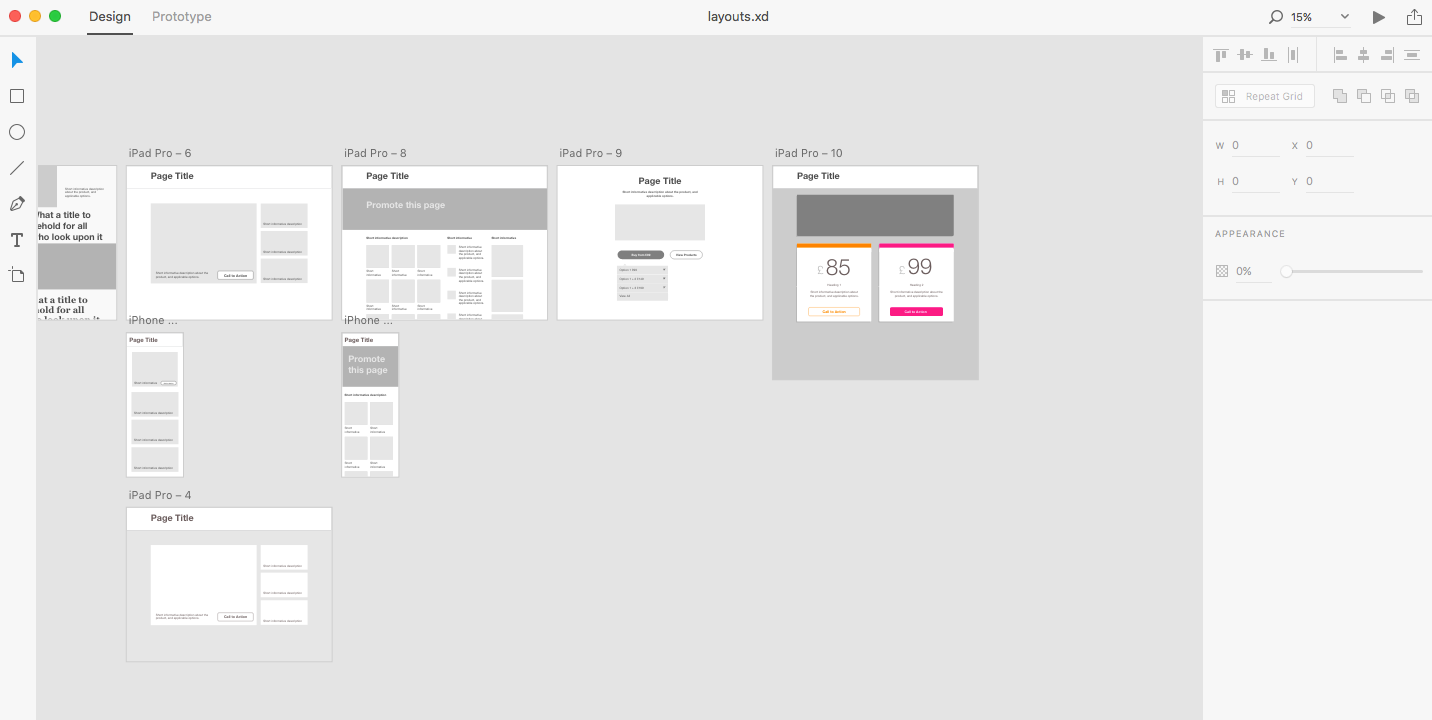Click the share icon
The image size is (1432, 720).
[1414, 17]
